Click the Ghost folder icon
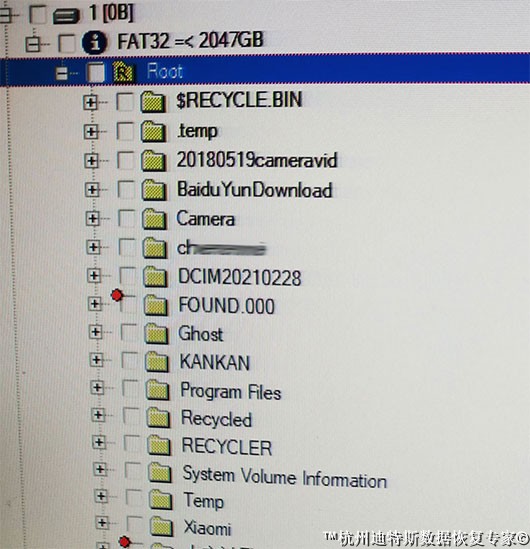The image size is (530, 549). point(156,333)
